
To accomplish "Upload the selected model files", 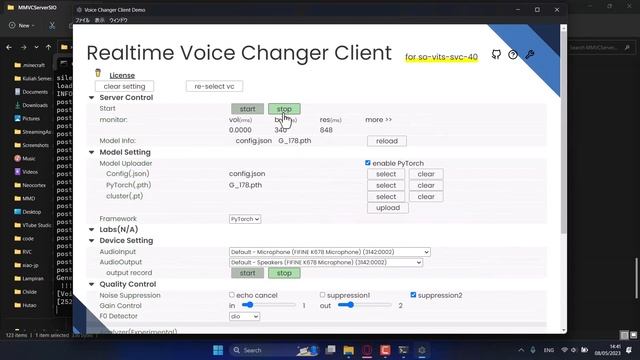I will coord(388,208).
